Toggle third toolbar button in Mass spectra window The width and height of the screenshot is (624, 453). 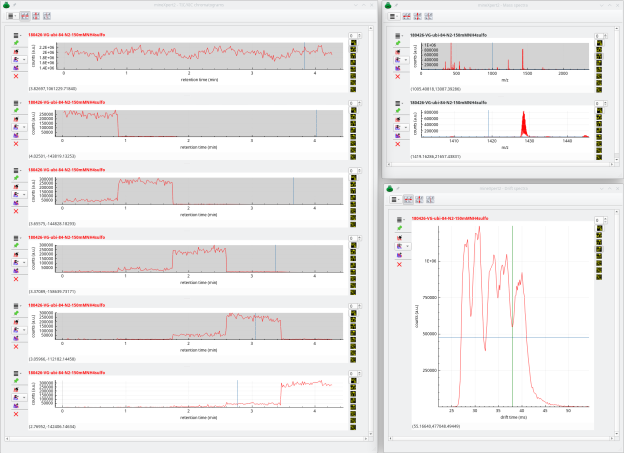click(x=430, y=18)
